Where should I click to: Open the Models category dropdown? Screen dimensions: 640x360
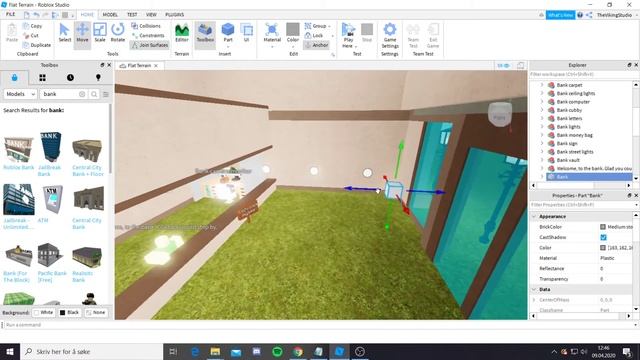pyautogui.click(x=20, y=94)
